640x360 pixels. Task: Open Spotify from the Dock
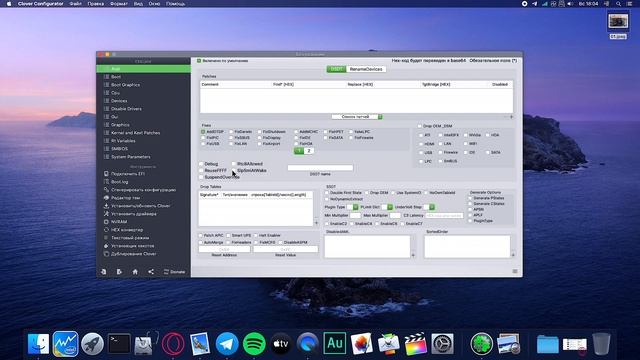[254, 344]
